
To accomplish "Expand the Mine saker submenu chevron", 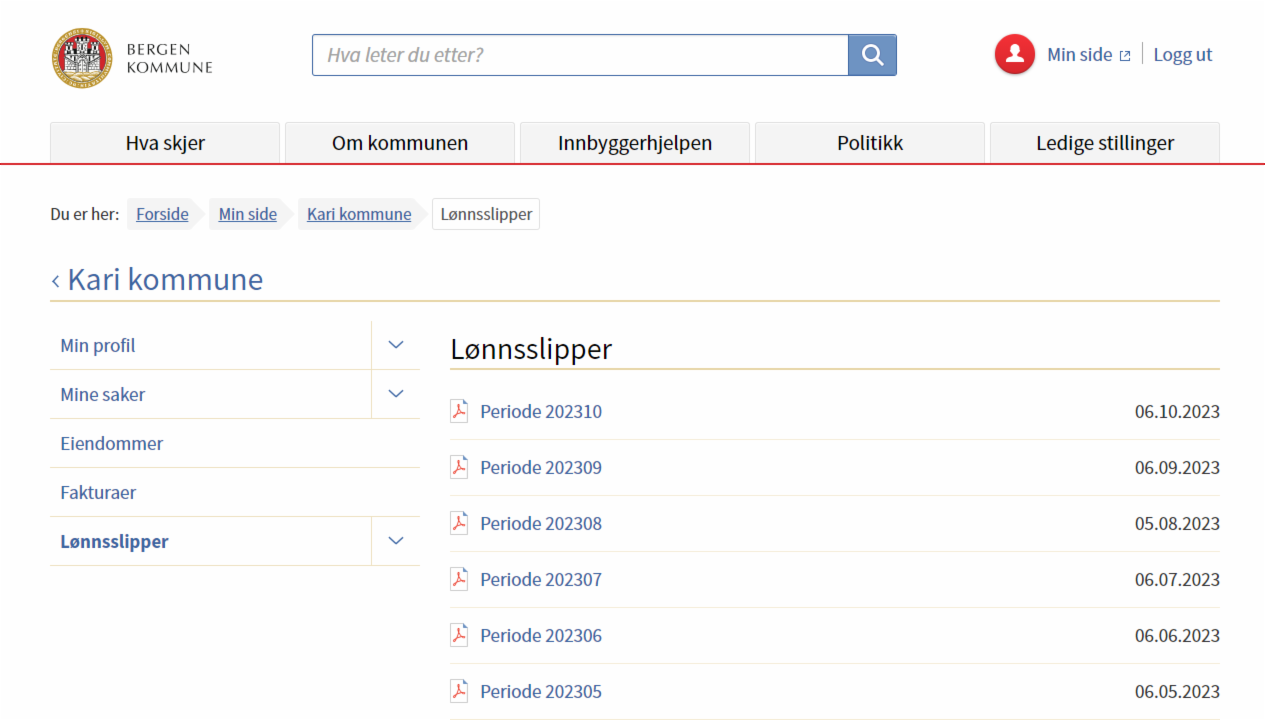I will pyautogui.click(x=396, y=394).
